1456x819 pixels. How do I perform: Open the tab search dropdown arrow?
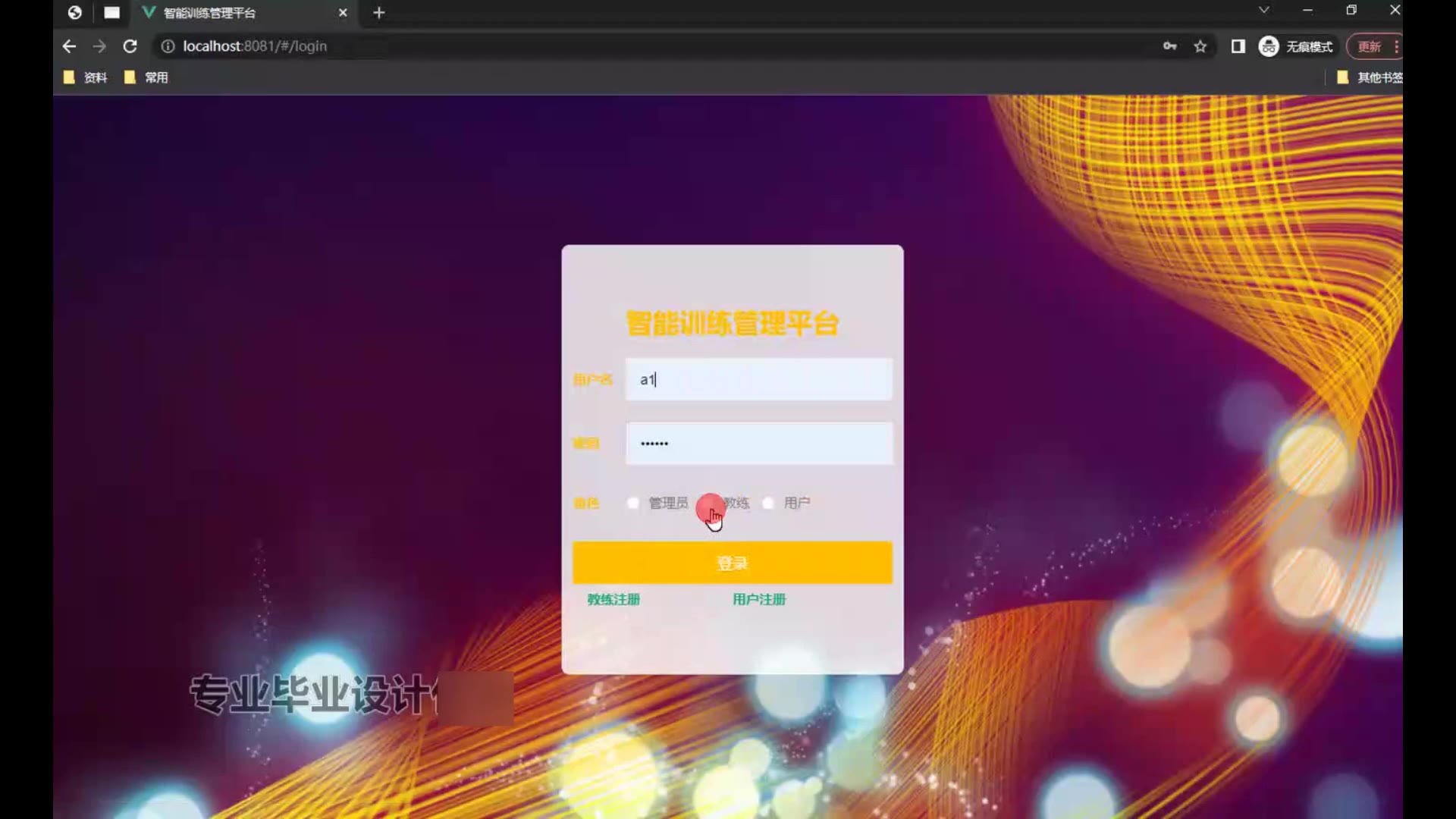1263,10
